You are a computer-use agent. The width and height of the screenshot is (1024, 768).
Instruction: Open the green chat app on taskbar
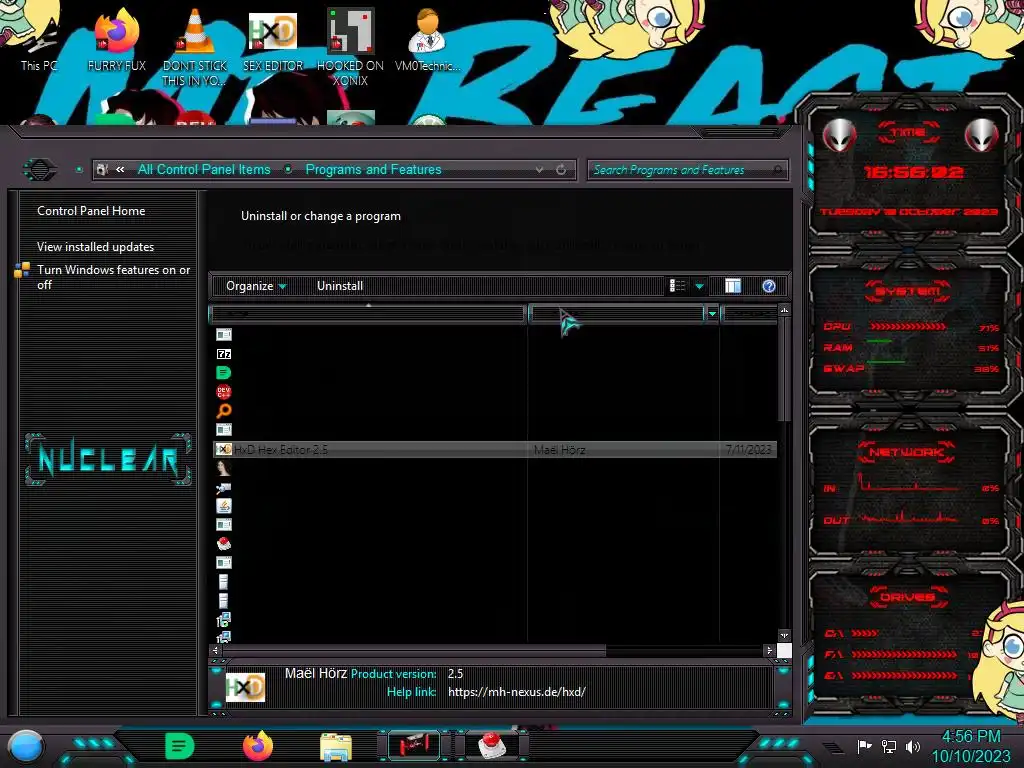click(179, 746)
